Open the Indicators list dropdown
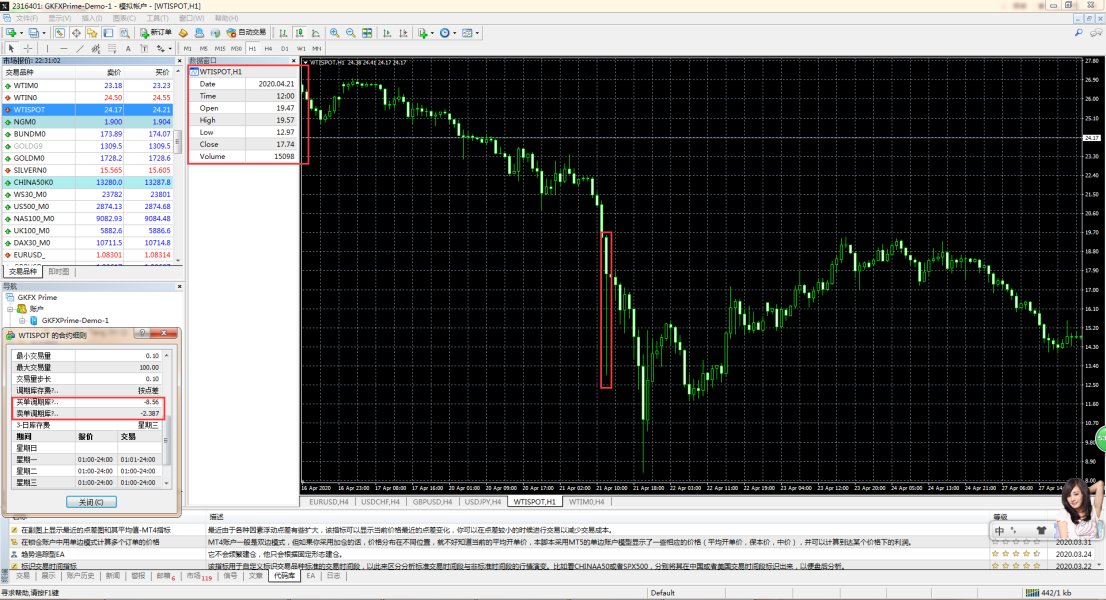1106x600 pixels. (425, 32)
